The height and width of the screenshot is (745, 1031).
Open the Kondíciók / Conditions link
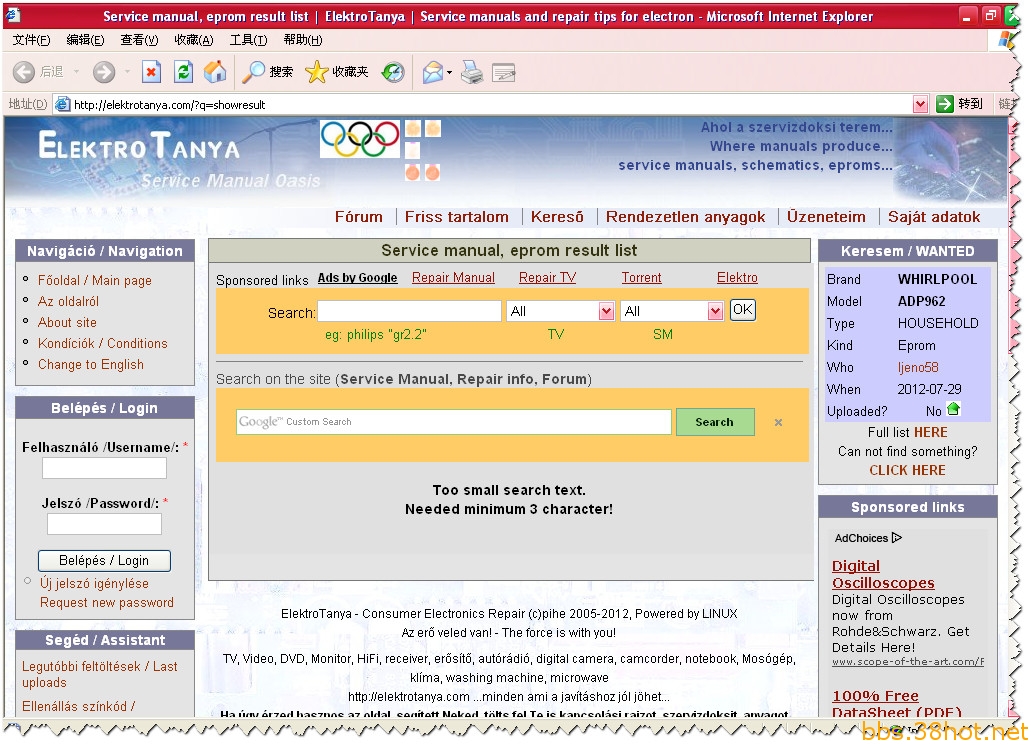point(103,343)
